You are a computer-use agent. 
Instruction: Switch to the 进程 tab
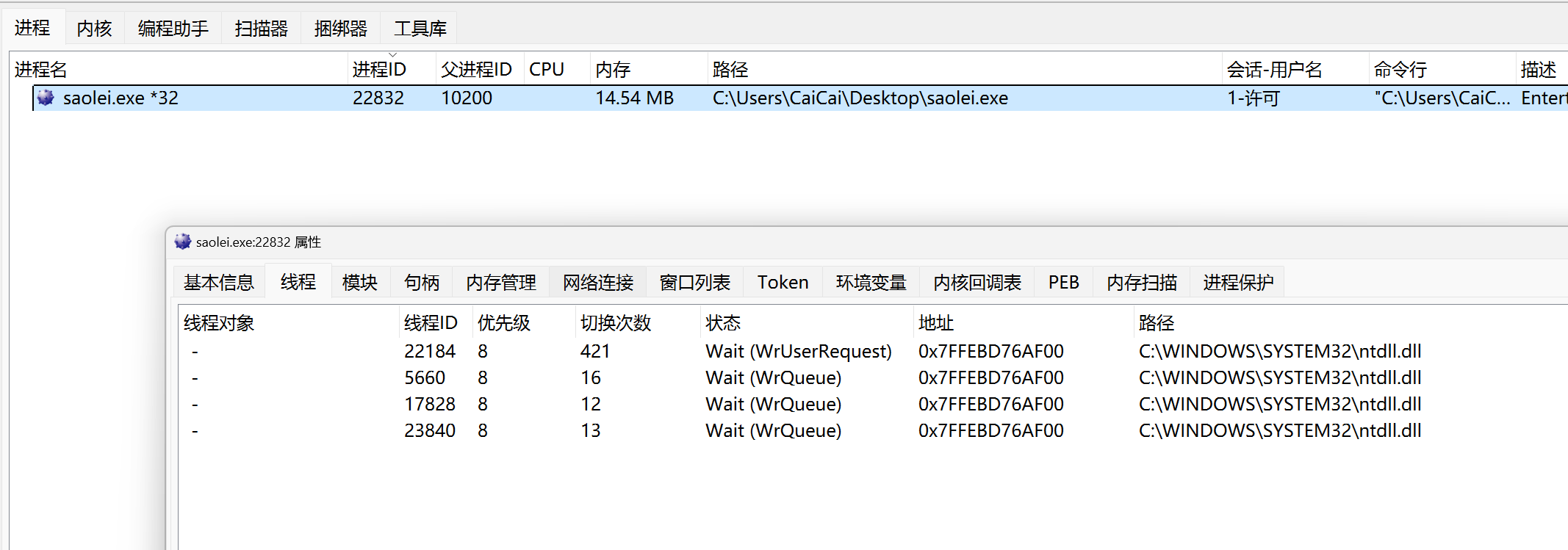(x=32, y=28)
